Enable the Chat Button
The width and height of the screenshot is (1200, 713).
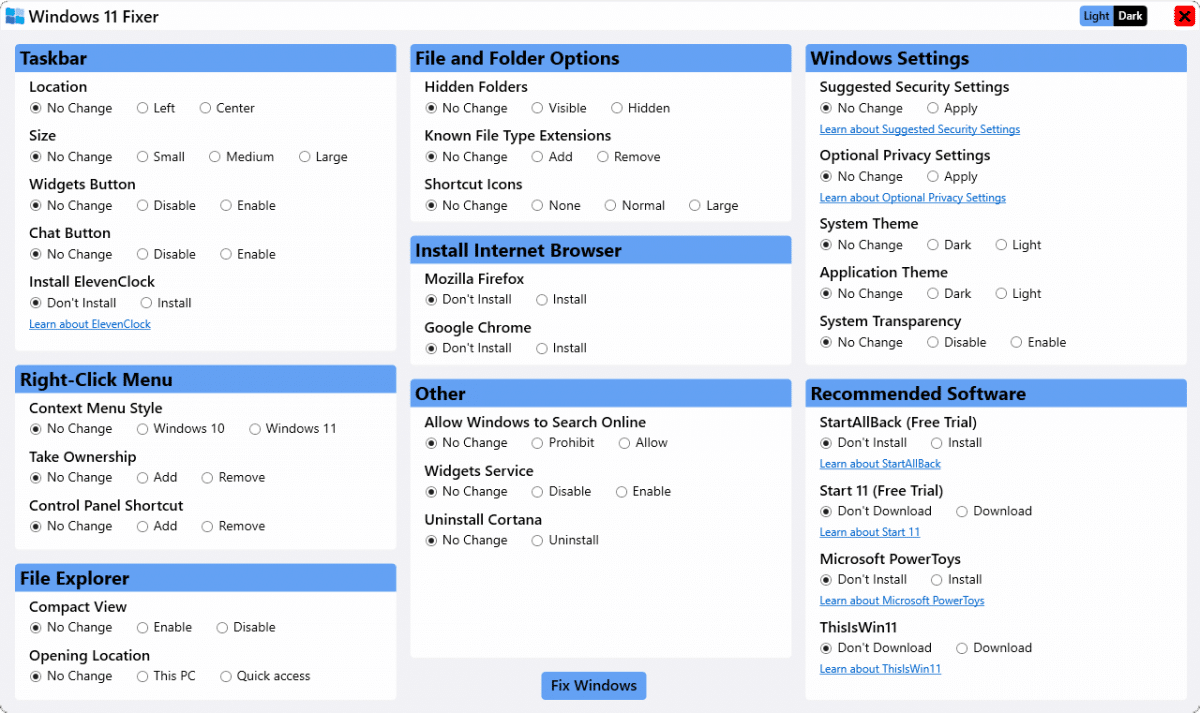click(x=226, y=254)
